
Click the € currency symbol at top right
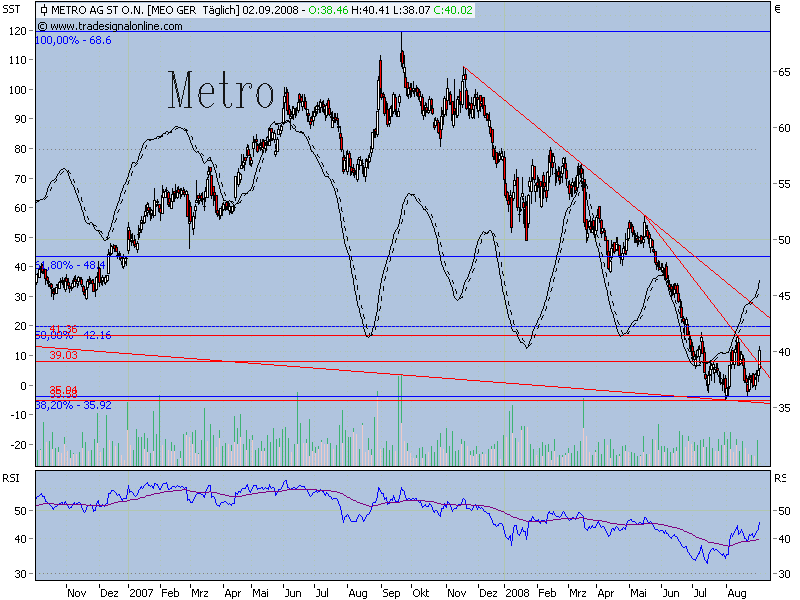[x=778, y=9]
